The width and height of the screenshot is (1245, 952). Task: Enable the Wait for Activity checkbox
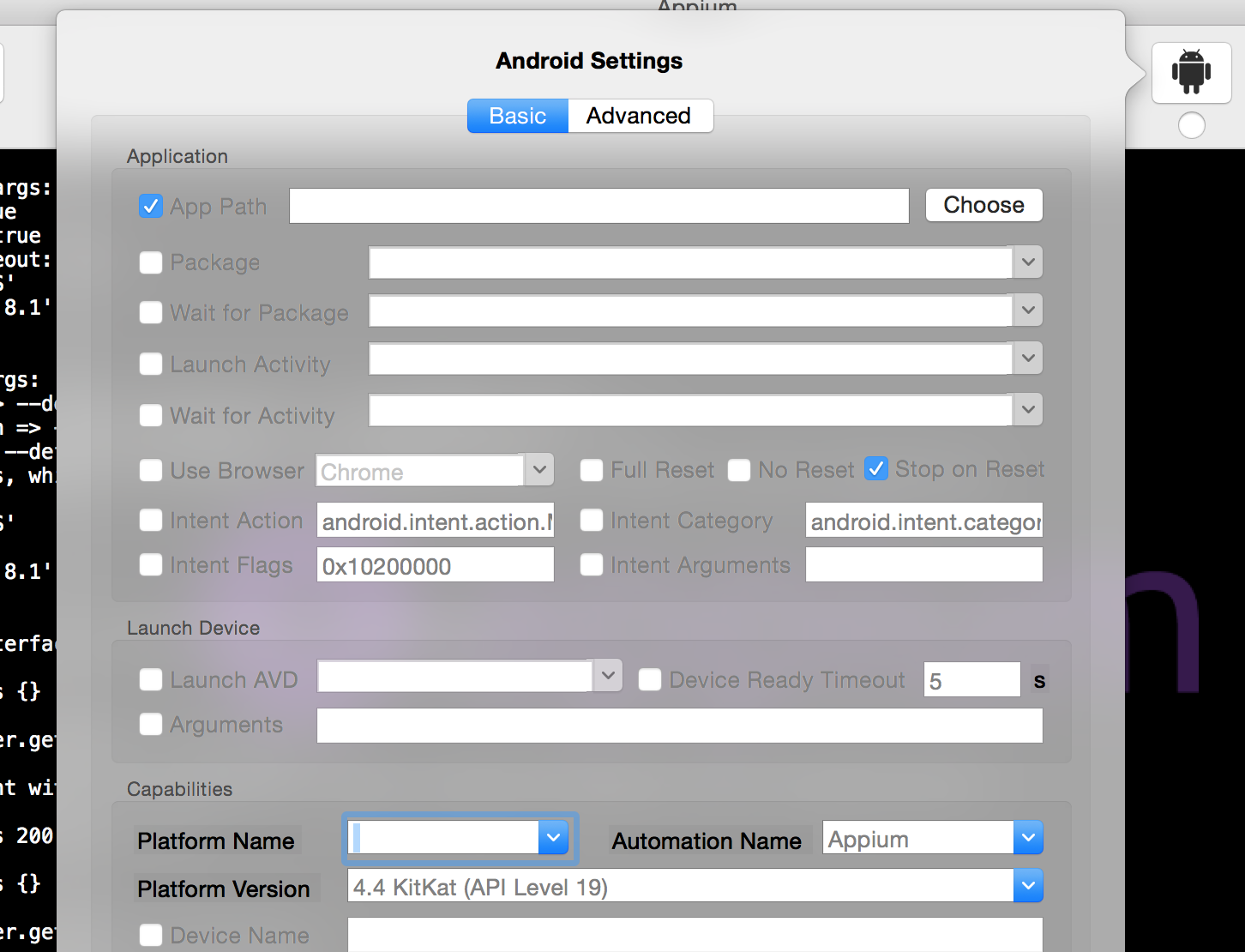151,415
